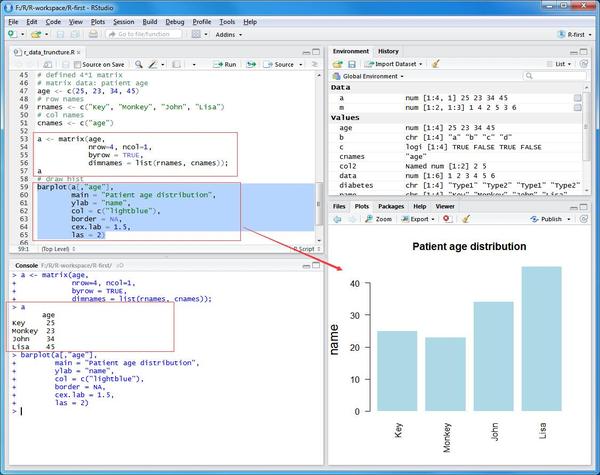Refresh the Environment pane
The image size is (600, 475).
coord(584,64)
